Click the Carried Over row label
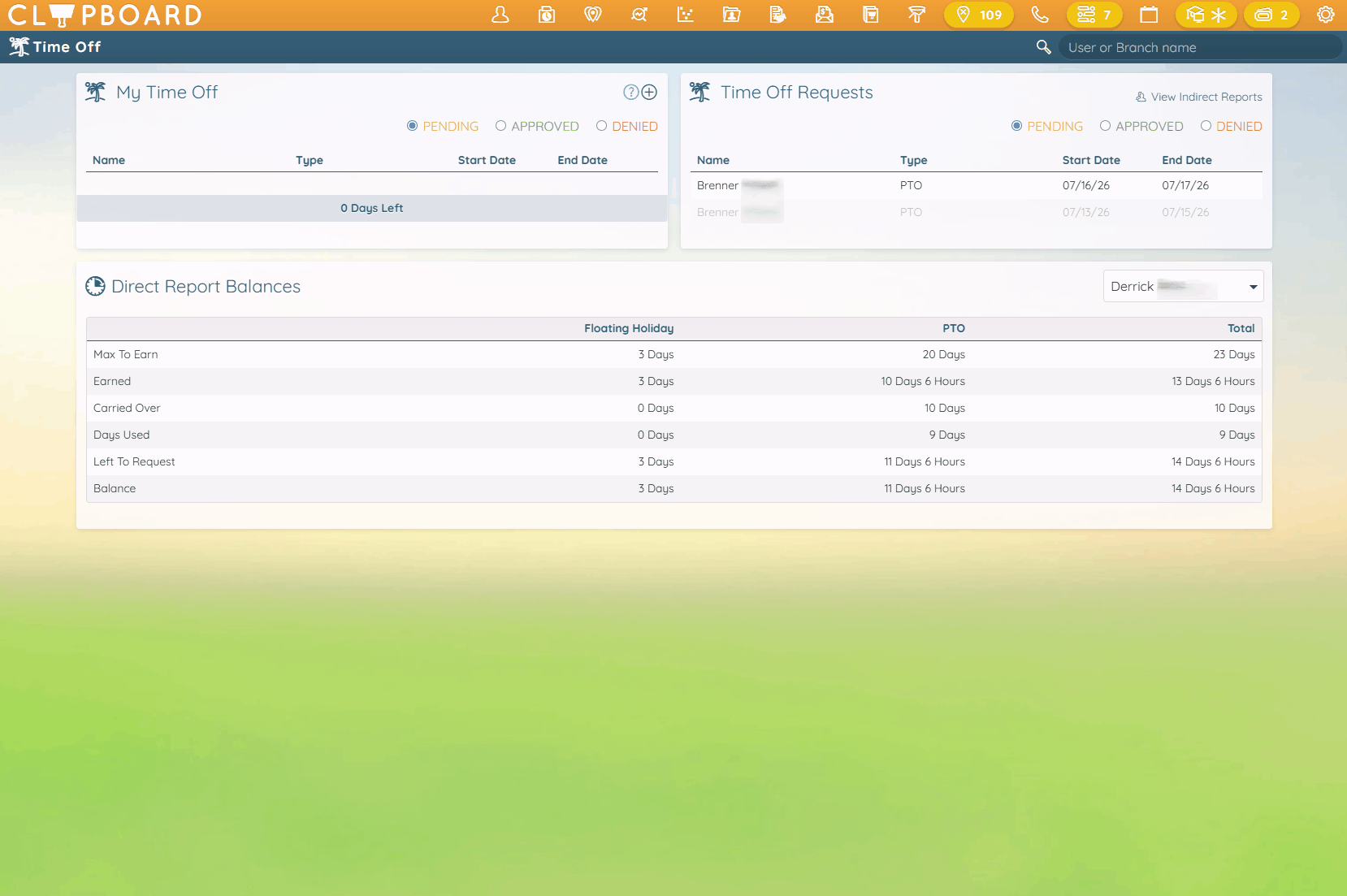The height and width of the screenshot is (896, 1347). (127, 408)
